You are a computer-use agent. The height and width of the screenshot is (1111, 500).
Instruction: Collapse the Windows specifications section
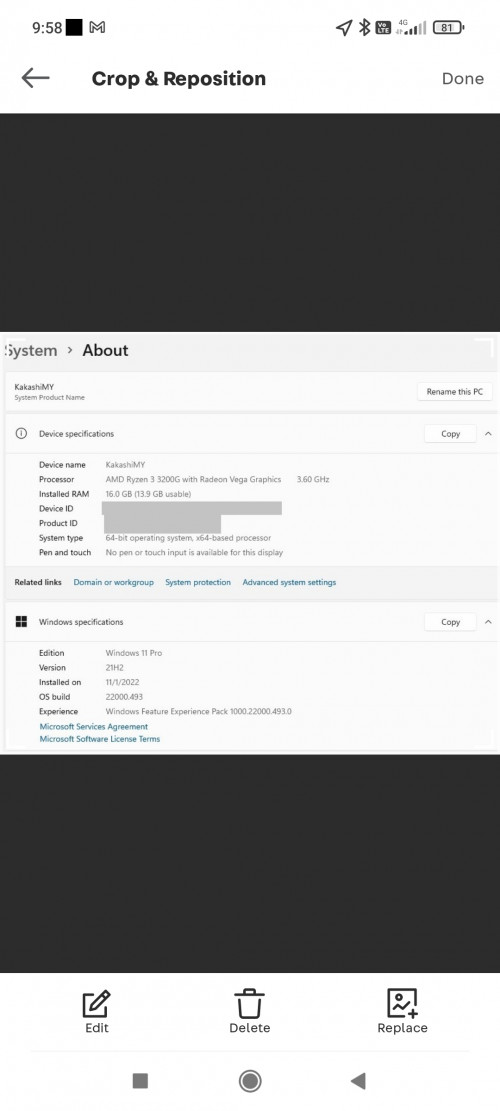pyautogui.click(x=488, y=622)
